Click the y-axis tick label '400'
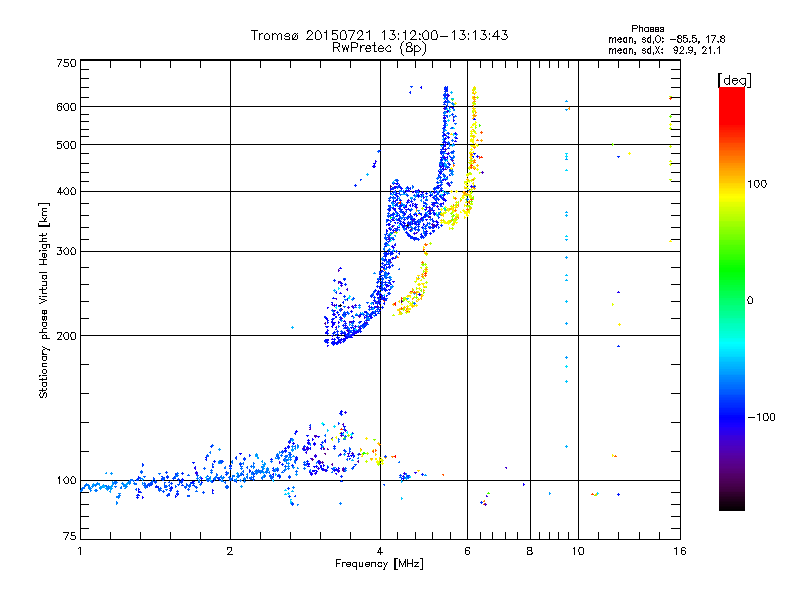The image size is (800, 600). [67, 191]
